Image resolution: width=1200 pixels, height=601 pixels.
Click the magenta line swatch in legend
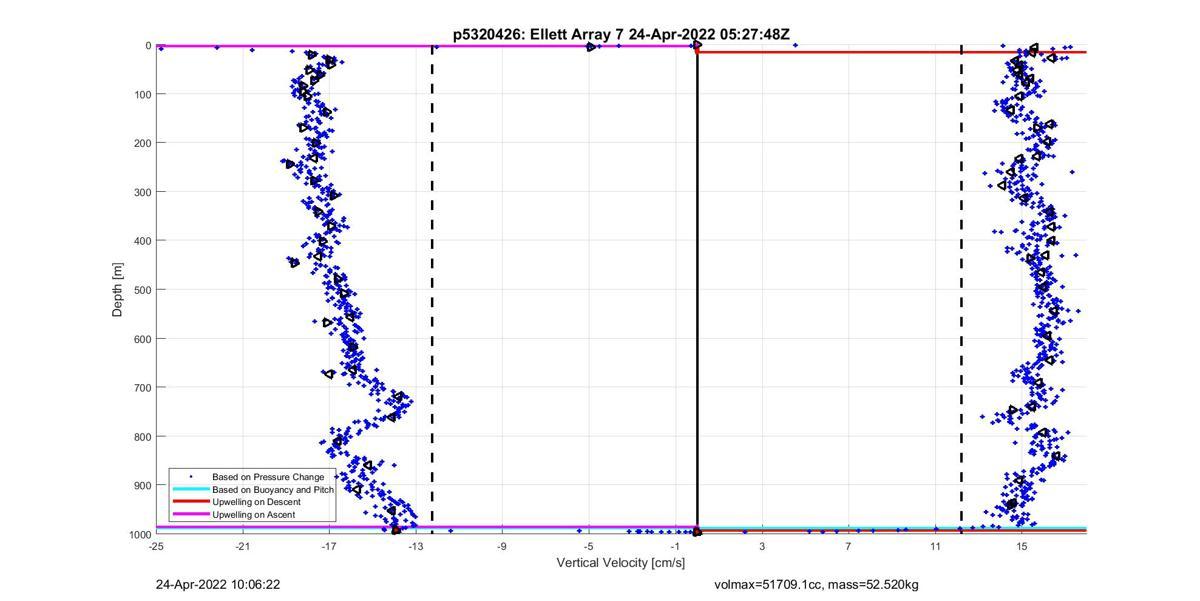190,514
